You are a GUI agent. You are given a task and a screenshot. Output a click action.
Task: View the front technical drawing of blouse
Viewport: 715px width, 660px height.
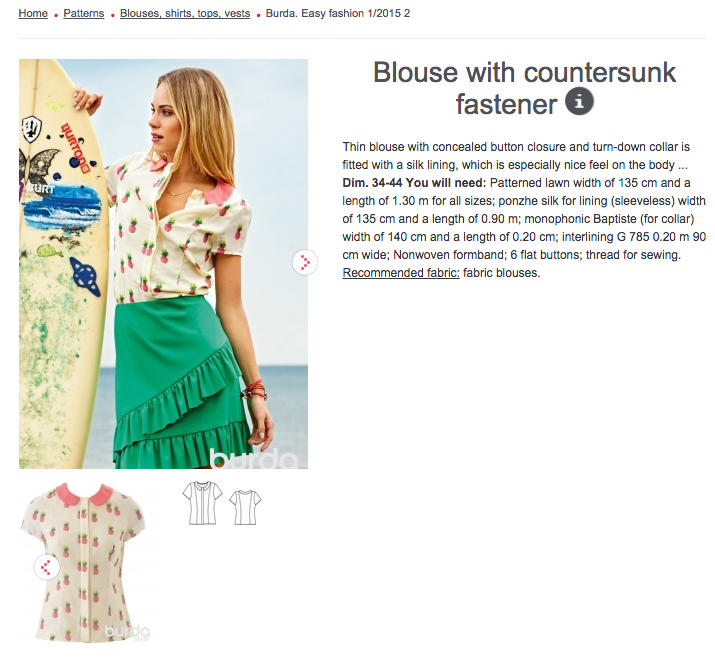click(x=202, y=503)
